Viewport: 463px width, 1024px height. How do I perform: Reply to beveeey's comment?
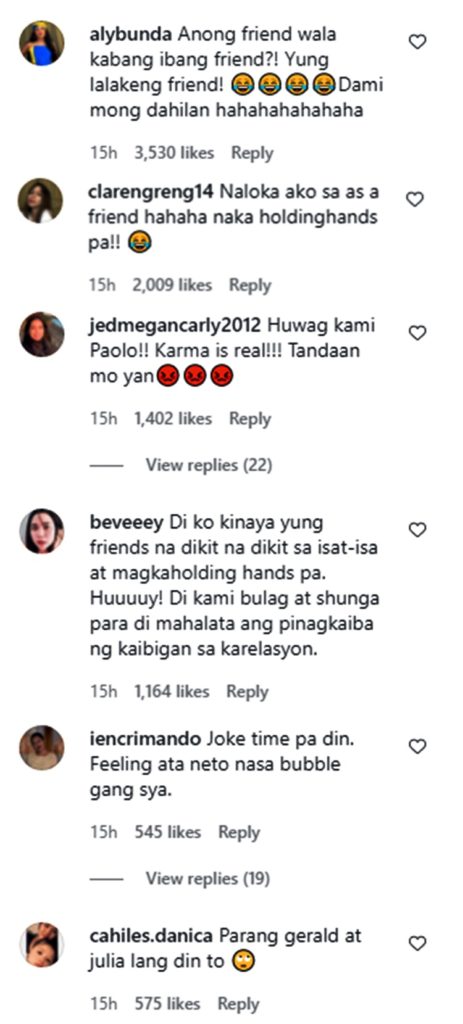pos(247,692)
